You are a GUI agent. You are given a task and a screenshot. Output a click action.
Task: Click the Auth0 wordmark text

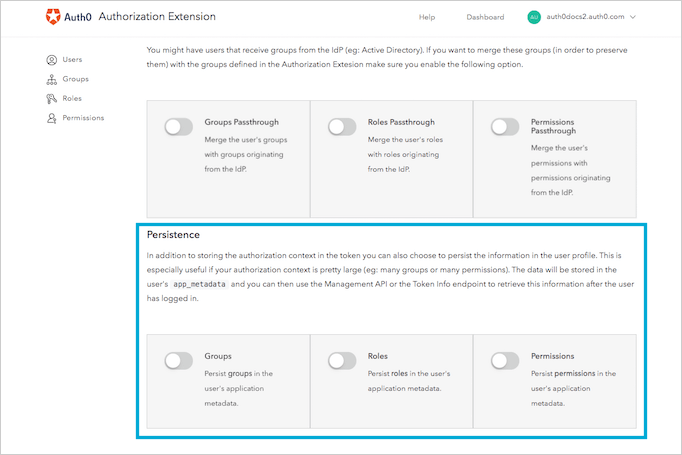point(78,17)
